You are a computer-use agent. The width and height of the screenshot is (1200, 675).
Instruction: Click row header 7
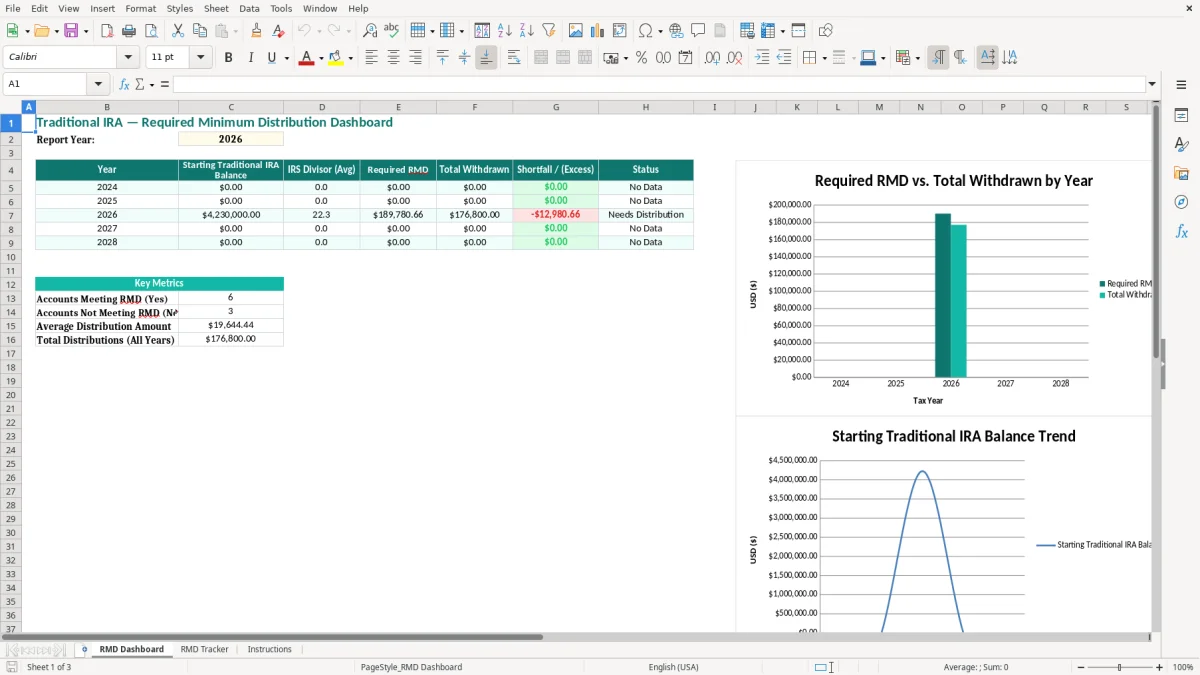tap(11, 215)
